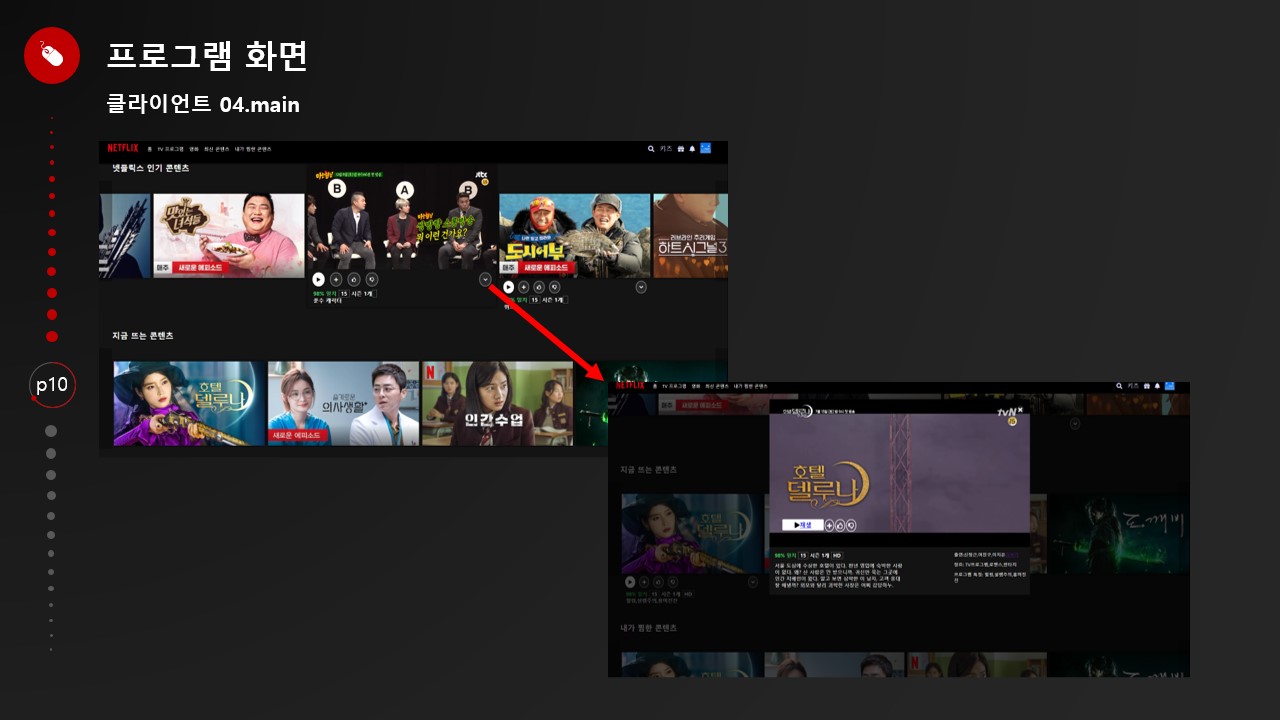1280x720 pixels.
Task: Click the 지금 뜨는 콘텐츠 heading in main screen
Action: (142, 336)
